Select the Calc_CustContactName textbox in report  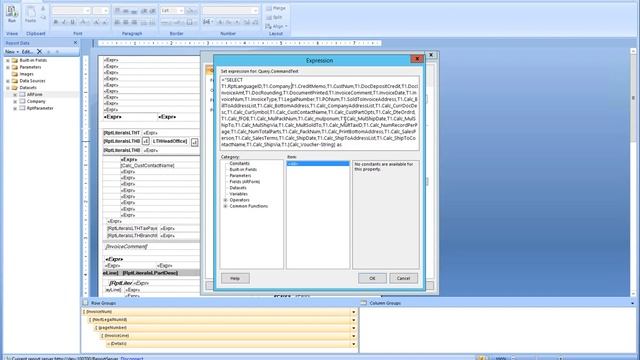(147, 165)
